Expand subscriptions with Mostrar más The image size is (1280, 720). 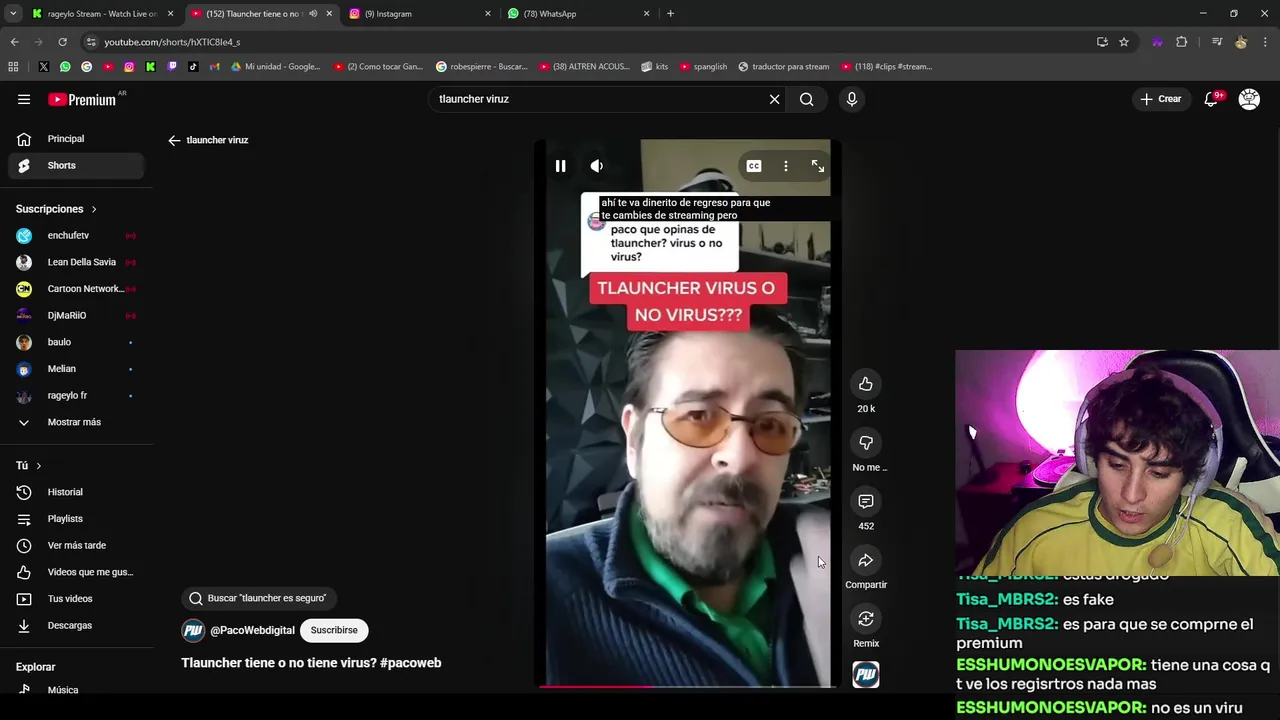(76, 422)
